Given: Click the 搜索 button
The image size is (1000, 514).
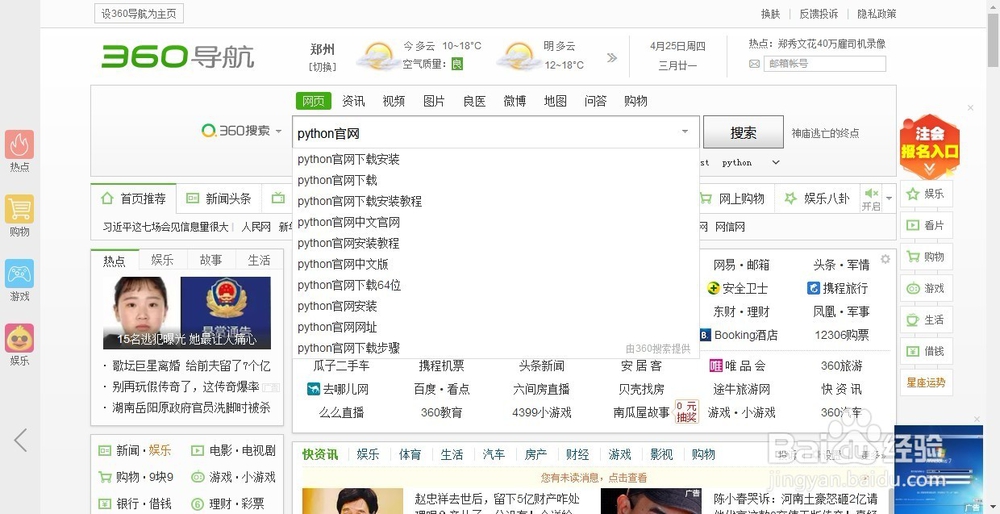Looking at the screenshot, I should click(743, 133).
